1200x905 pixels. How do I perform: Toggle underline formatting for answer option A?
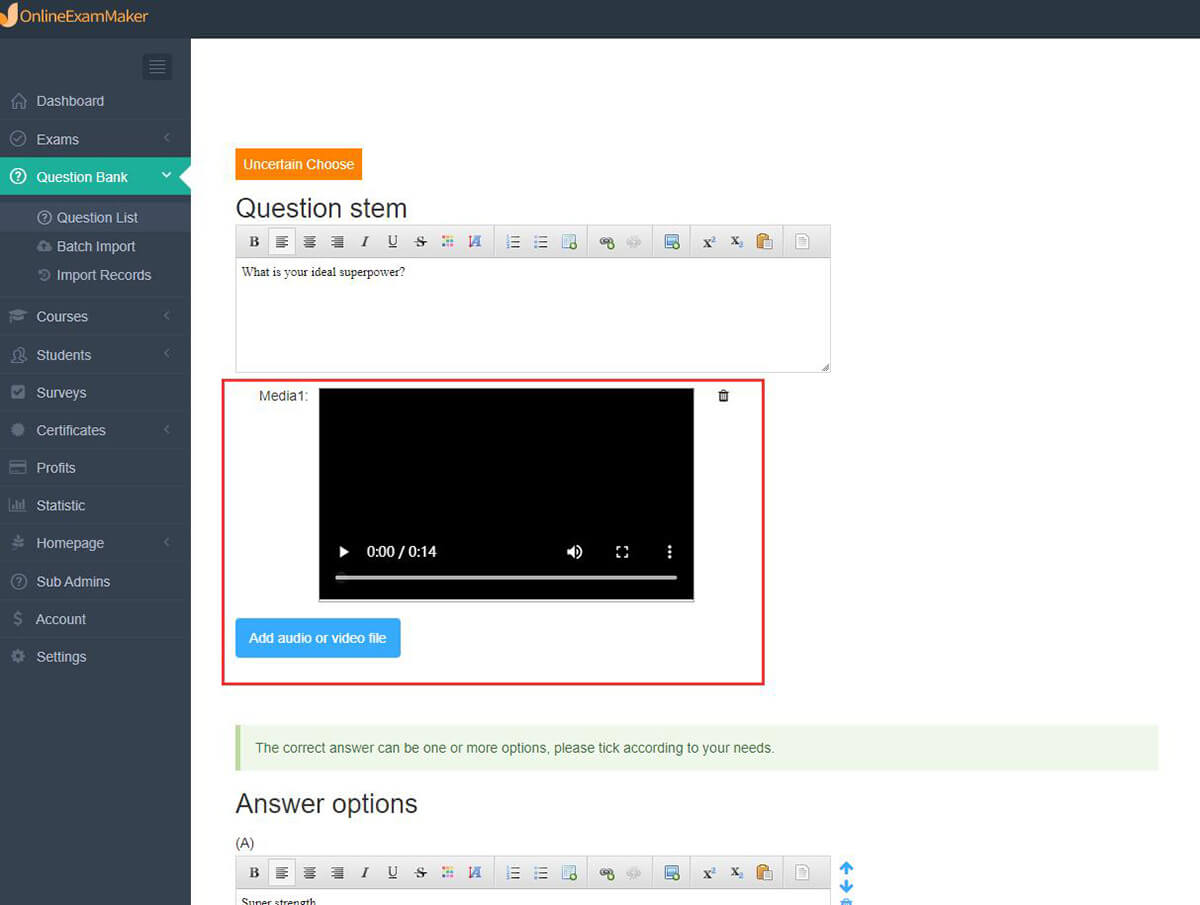coord(393,872)
